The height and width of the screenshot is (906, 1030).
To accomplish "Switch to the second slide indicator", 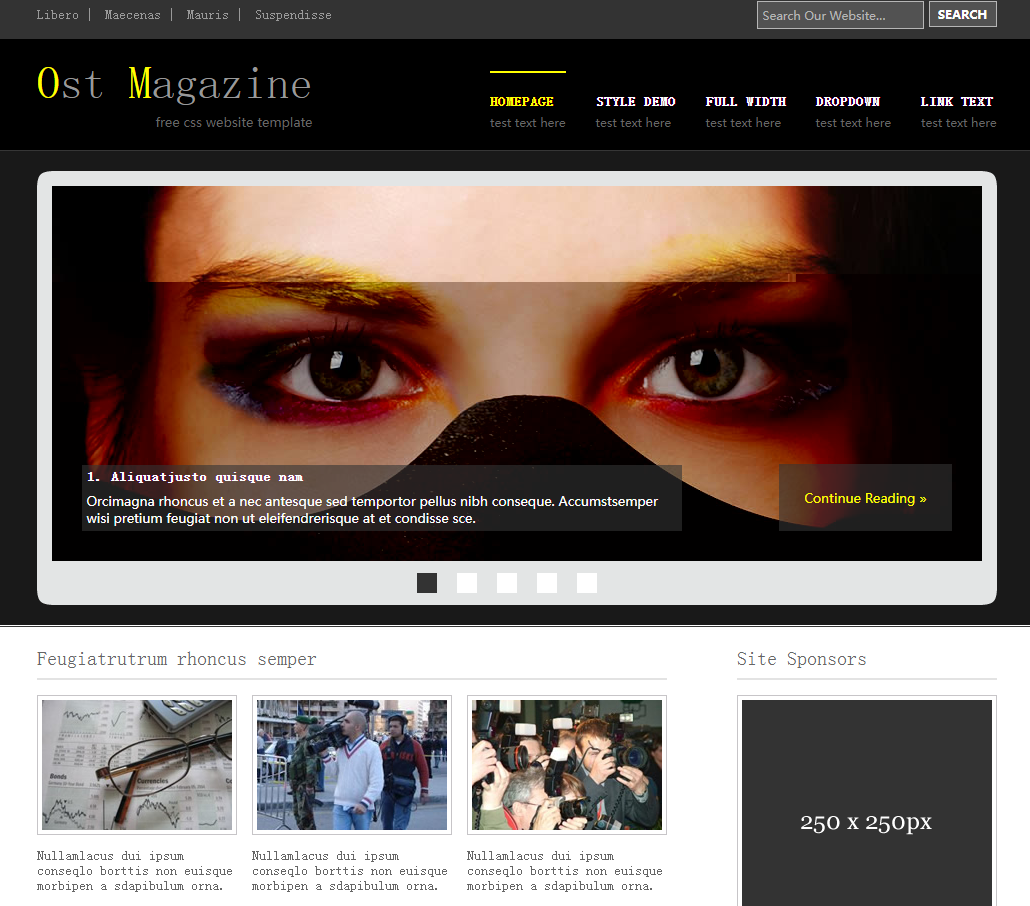I will [467, 583].
